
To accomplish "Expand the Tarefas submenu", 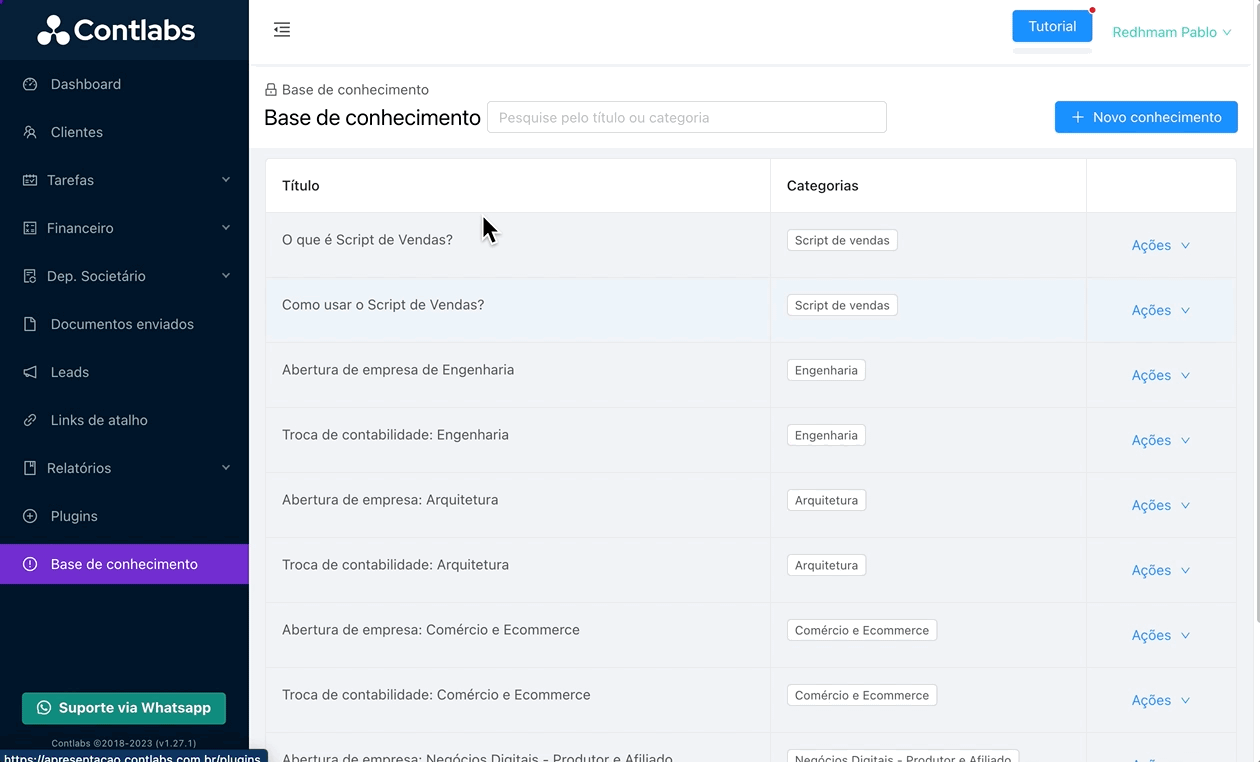I will [124, 181].
